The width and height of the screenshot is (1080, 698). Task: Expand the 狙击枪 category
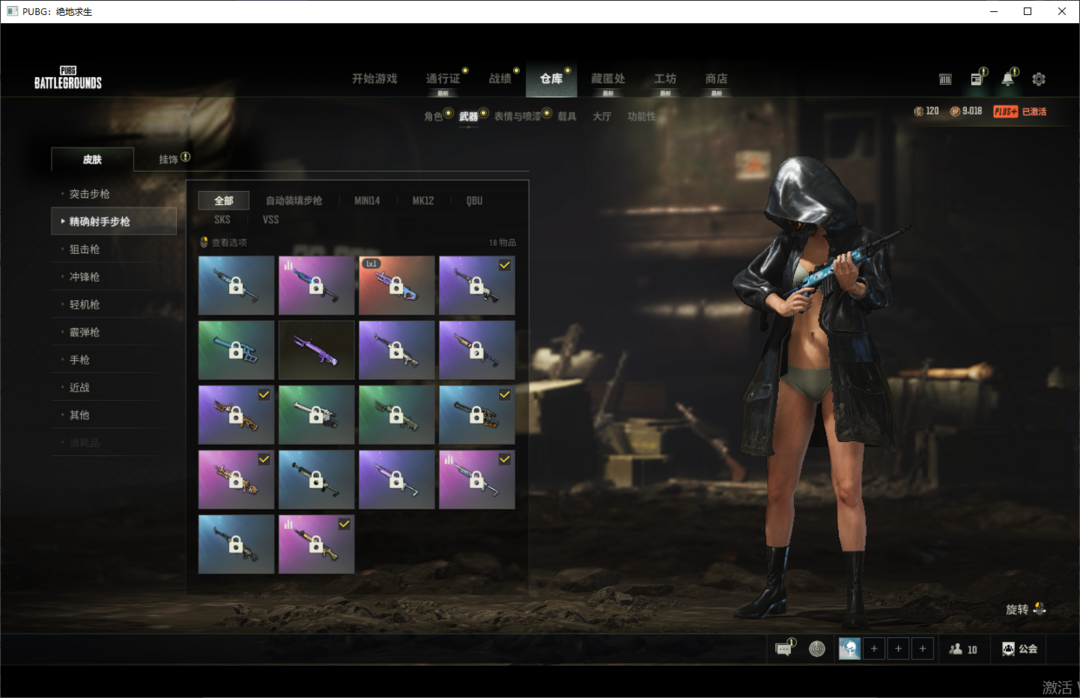point(114,249)
